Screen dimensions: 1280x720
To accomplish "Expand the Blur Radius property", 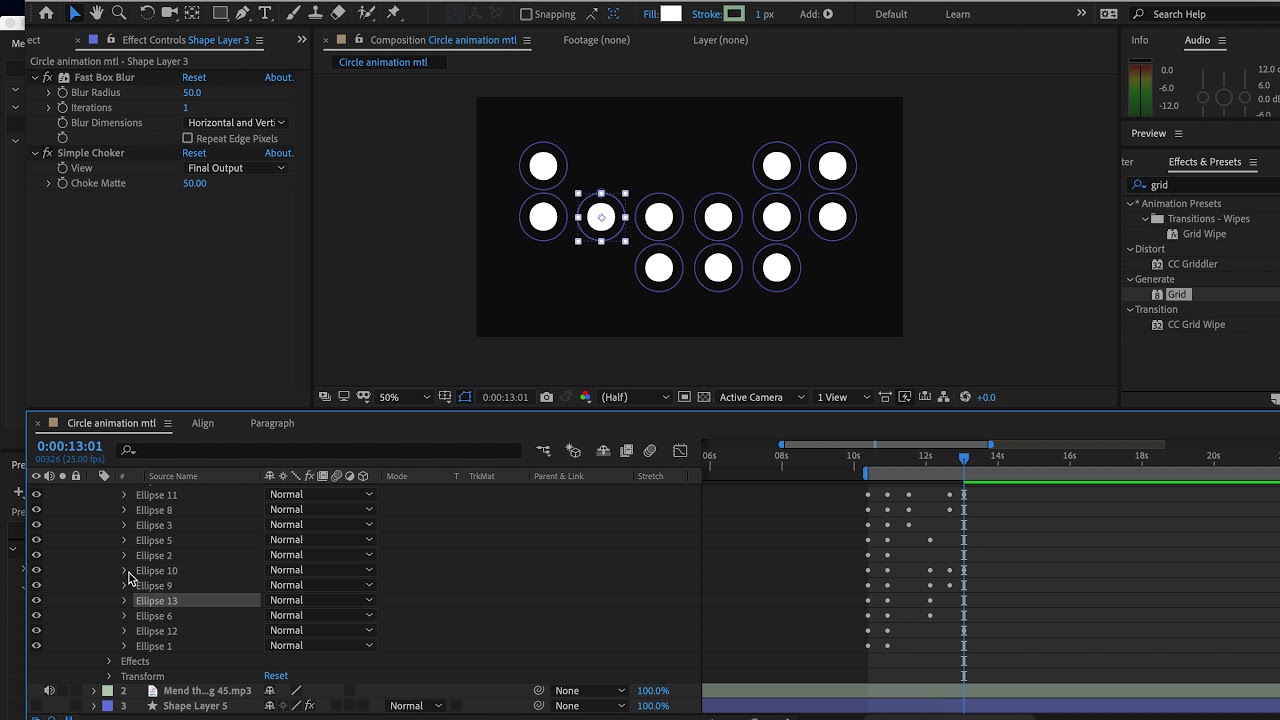I will click(48, 92).
